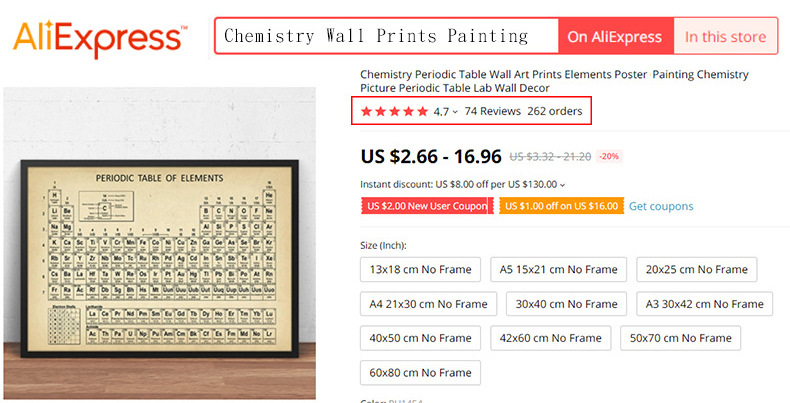Claim the US $1.00 off coupon
The height and width of the screenshot is (403, 790).
tap(561, 206)
